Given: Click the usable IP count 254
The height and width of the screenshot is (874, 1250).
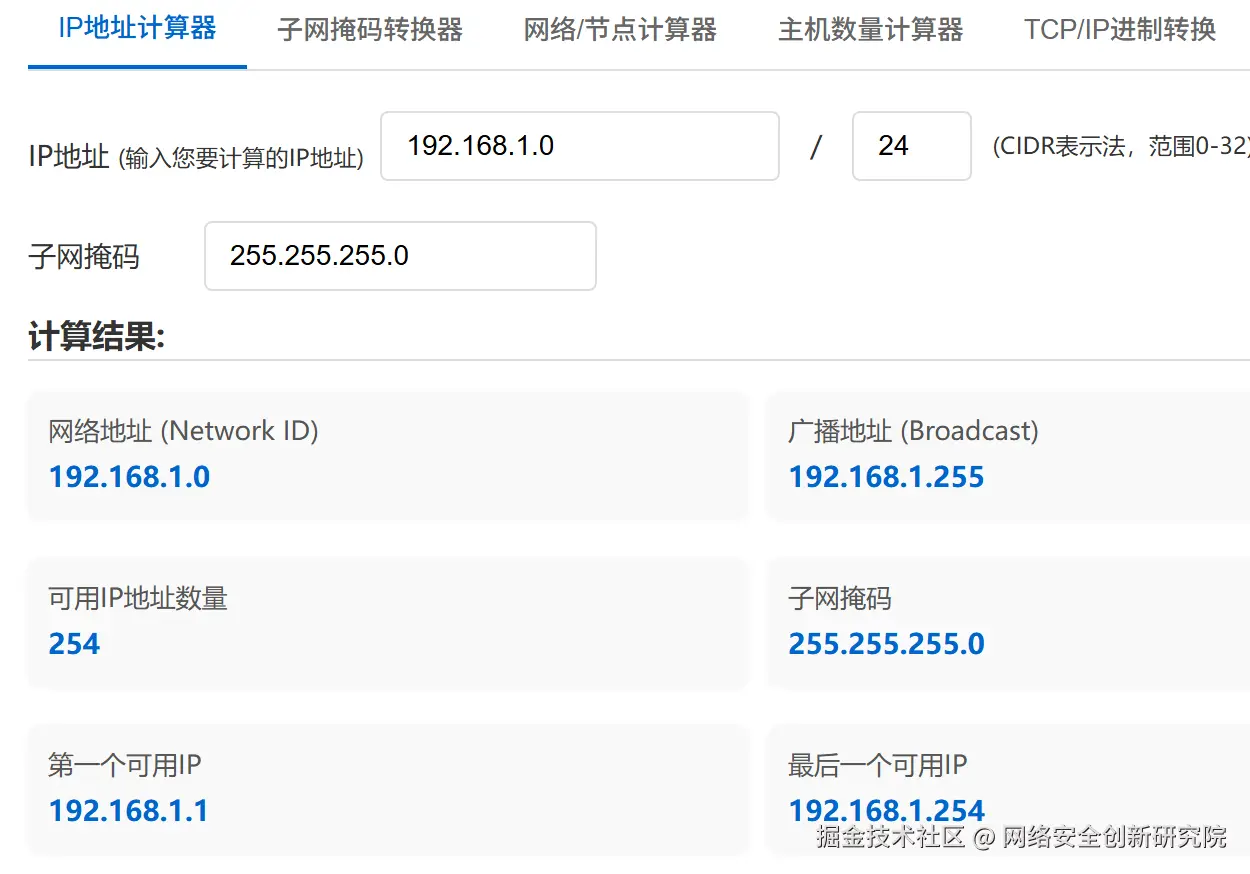Looking at the screenshot, I should (75, 644).
